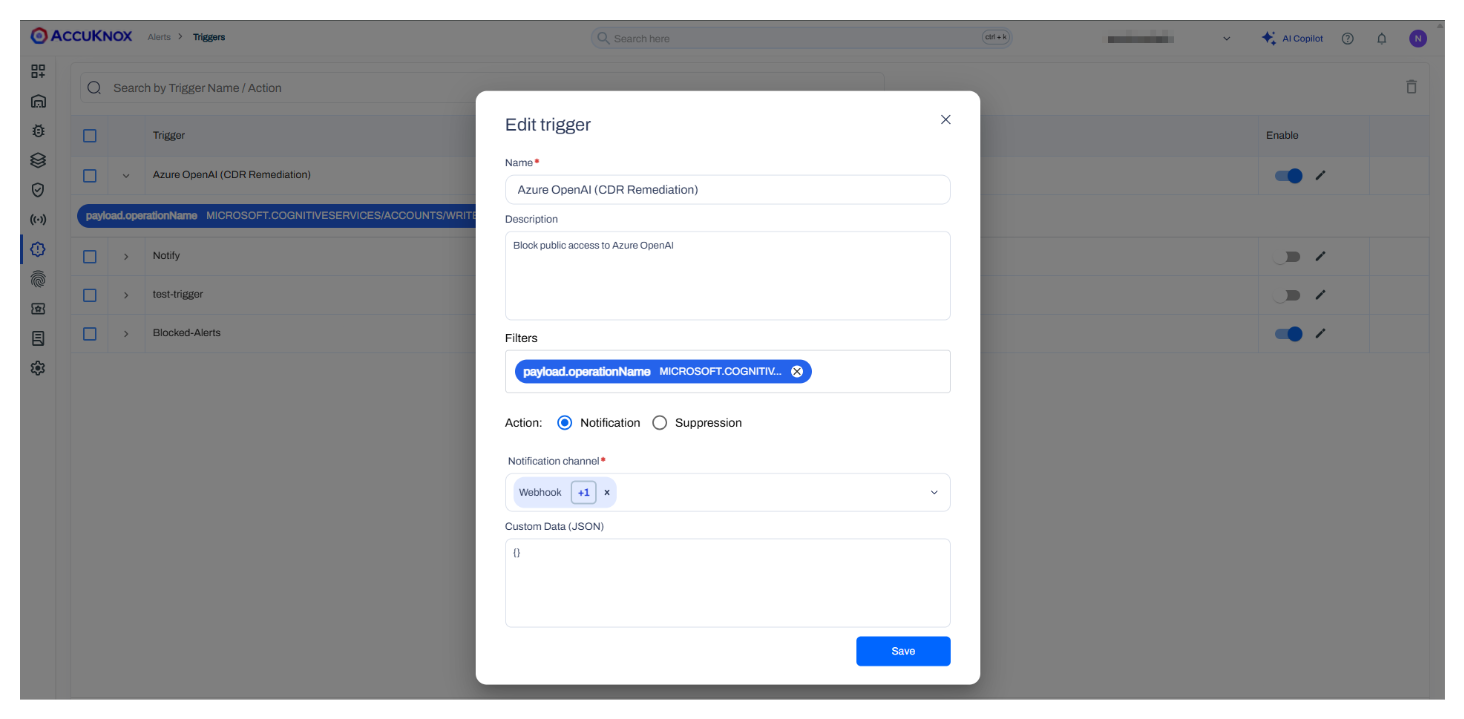Click the Save button
This screenshot has height=719, width=1464.
tap(902, 651)
